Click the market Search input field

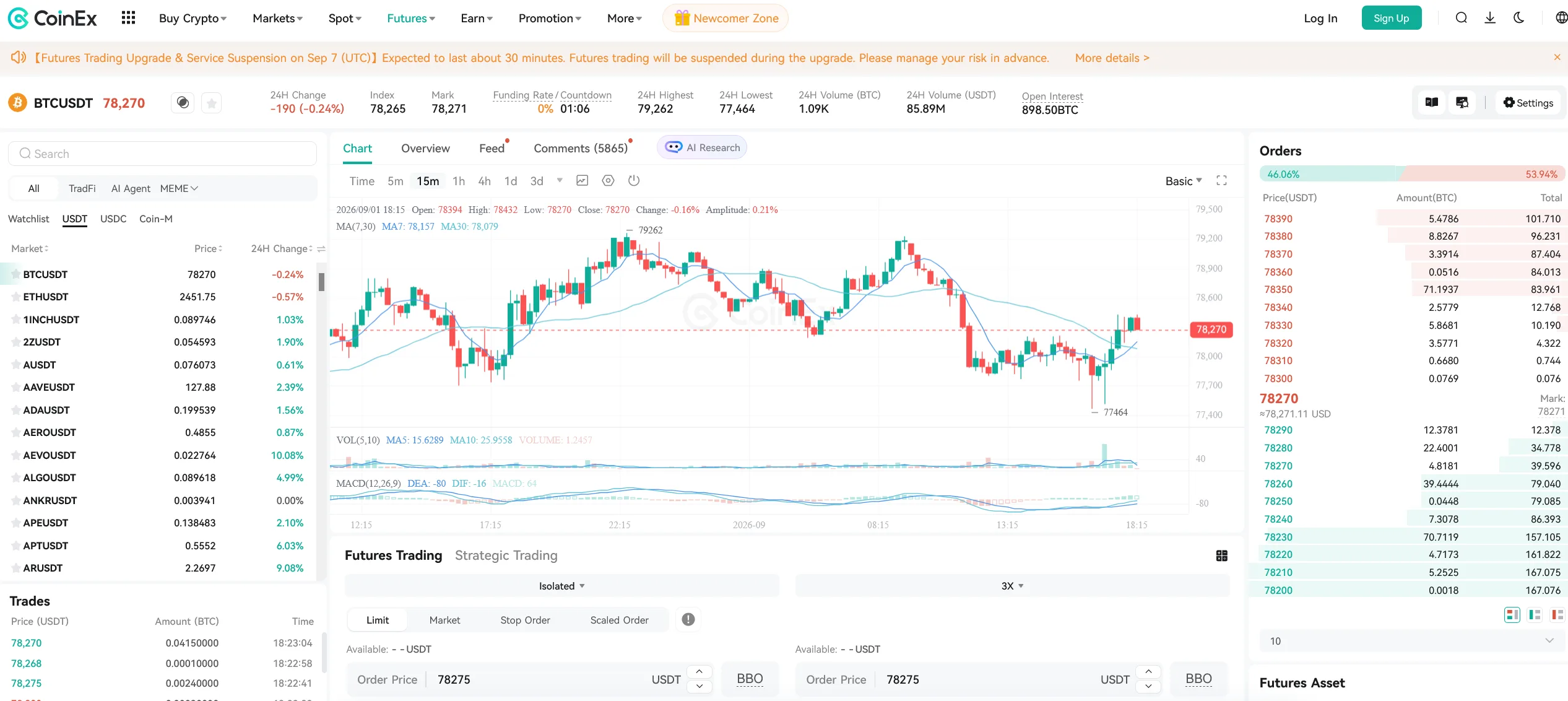click(162, 154)
